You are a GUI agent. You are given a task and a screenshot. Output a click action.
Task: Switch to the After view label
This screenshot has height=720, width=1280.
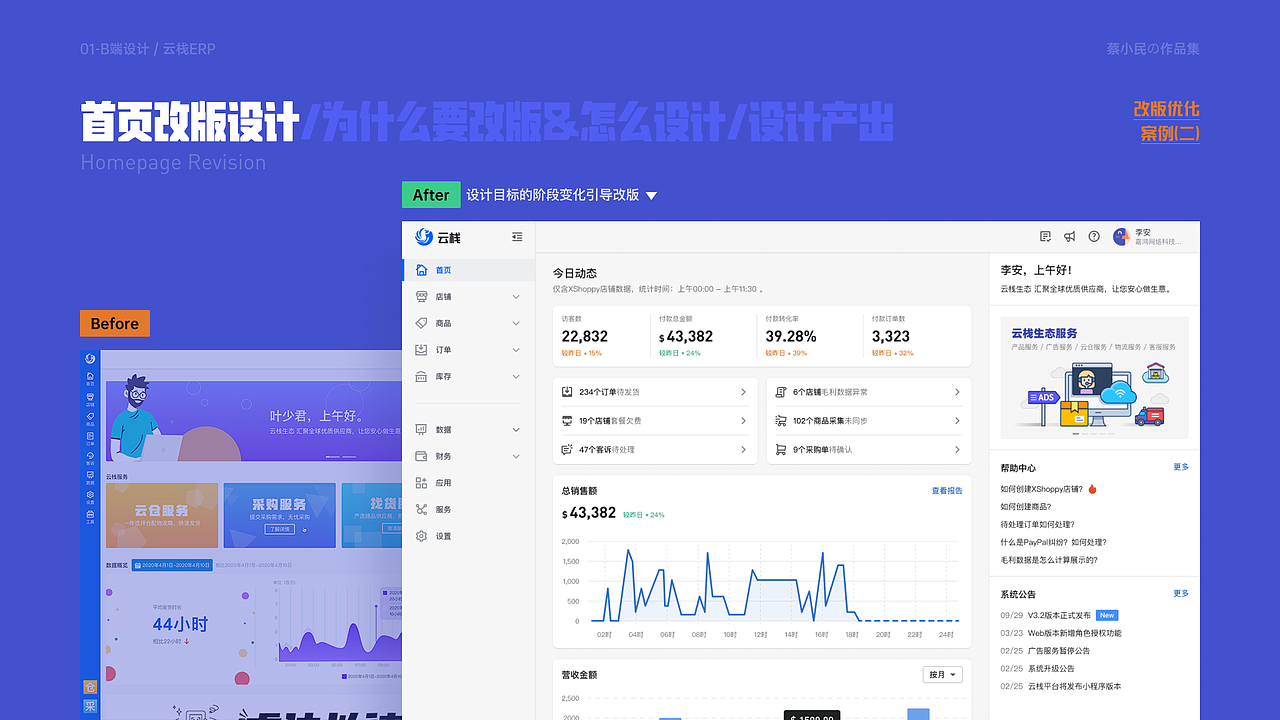(x=431, y=195)
